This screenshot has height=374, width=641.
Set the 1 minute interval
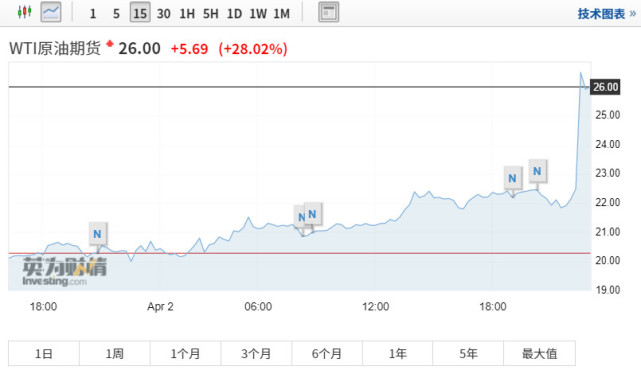pos(93,13)
